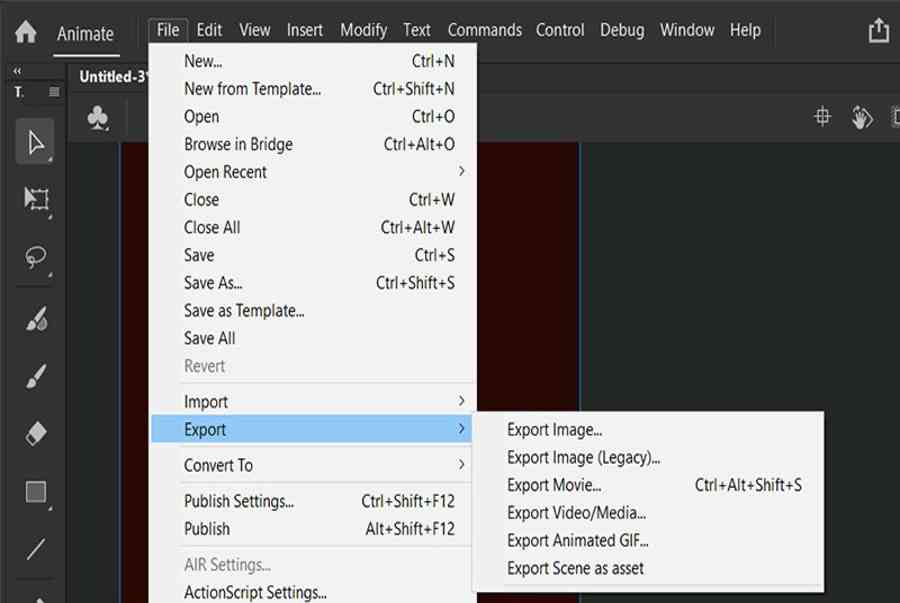Select the Line tool

36,549
